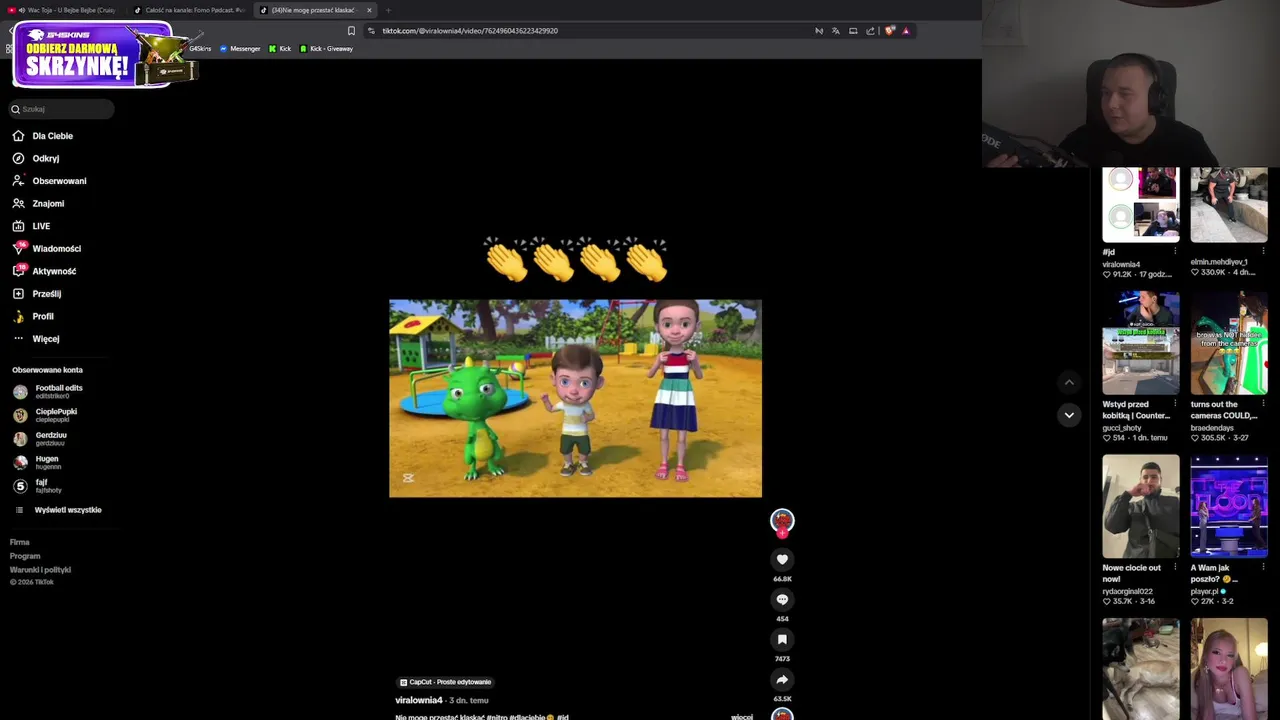Save video with the bookmark icon
Viewport: 1280px width, 720px height.
(x=782, y=640)
